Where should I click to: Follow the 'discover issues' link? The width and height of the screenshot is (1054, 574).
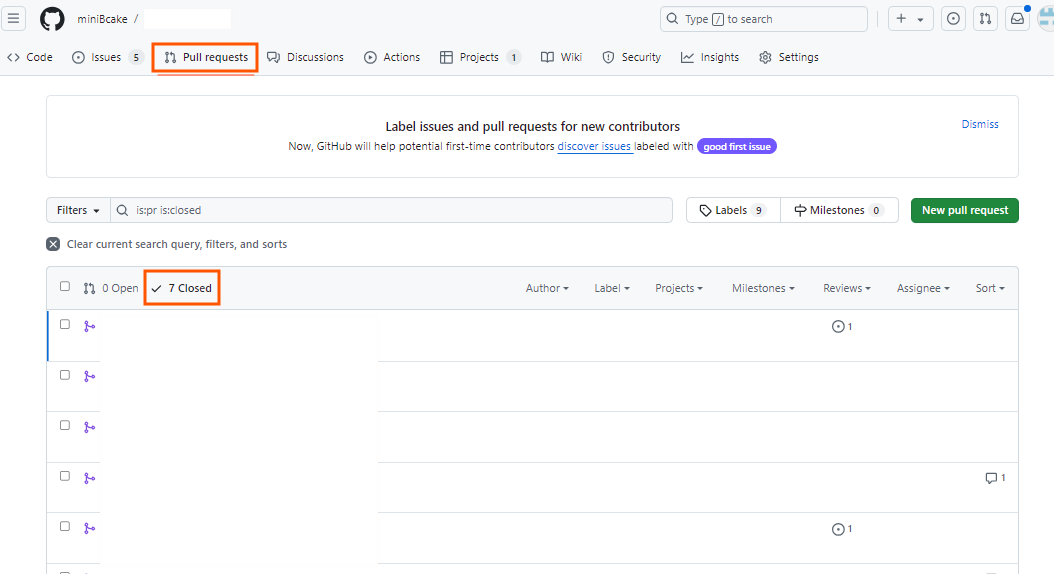594,147
